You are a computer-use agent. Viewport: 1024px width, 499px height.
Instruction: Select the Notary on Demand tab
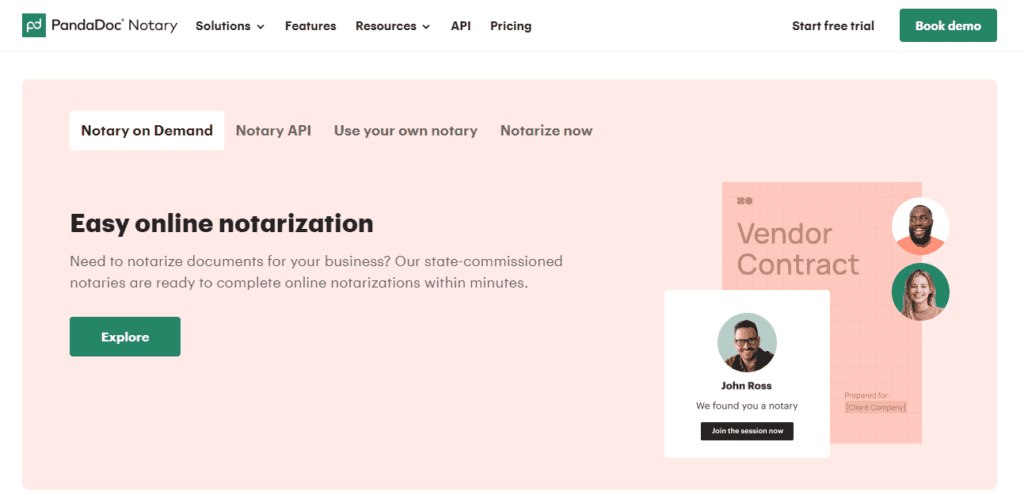(x=147, y=131)
